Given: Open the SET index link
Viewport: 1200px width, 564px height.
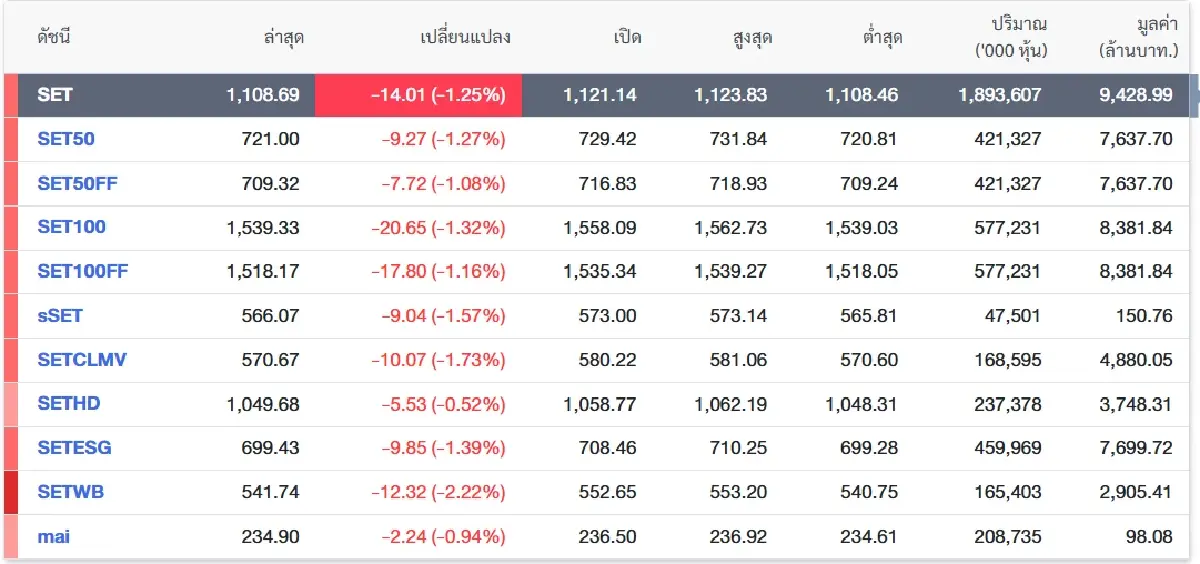Looking at the screenshot, I should [55, 95].
